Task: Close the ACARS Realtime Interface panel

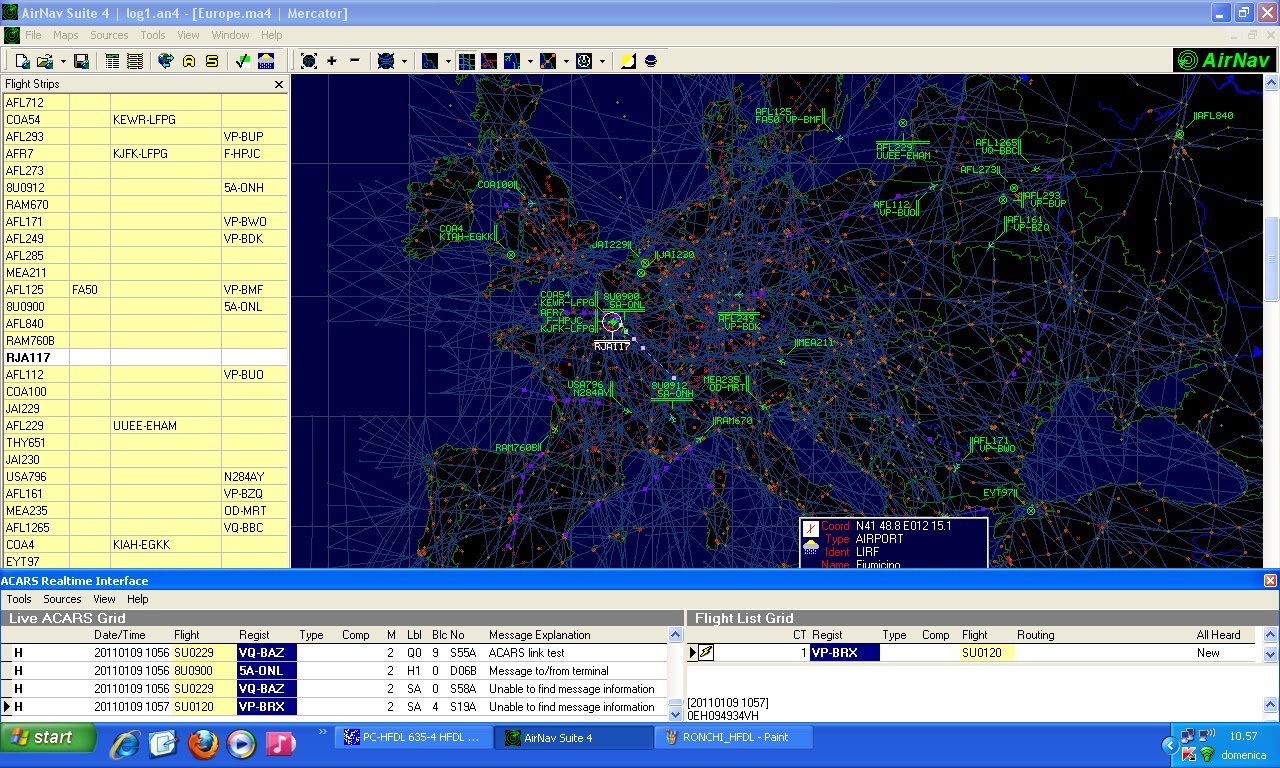Action: 1270,580
